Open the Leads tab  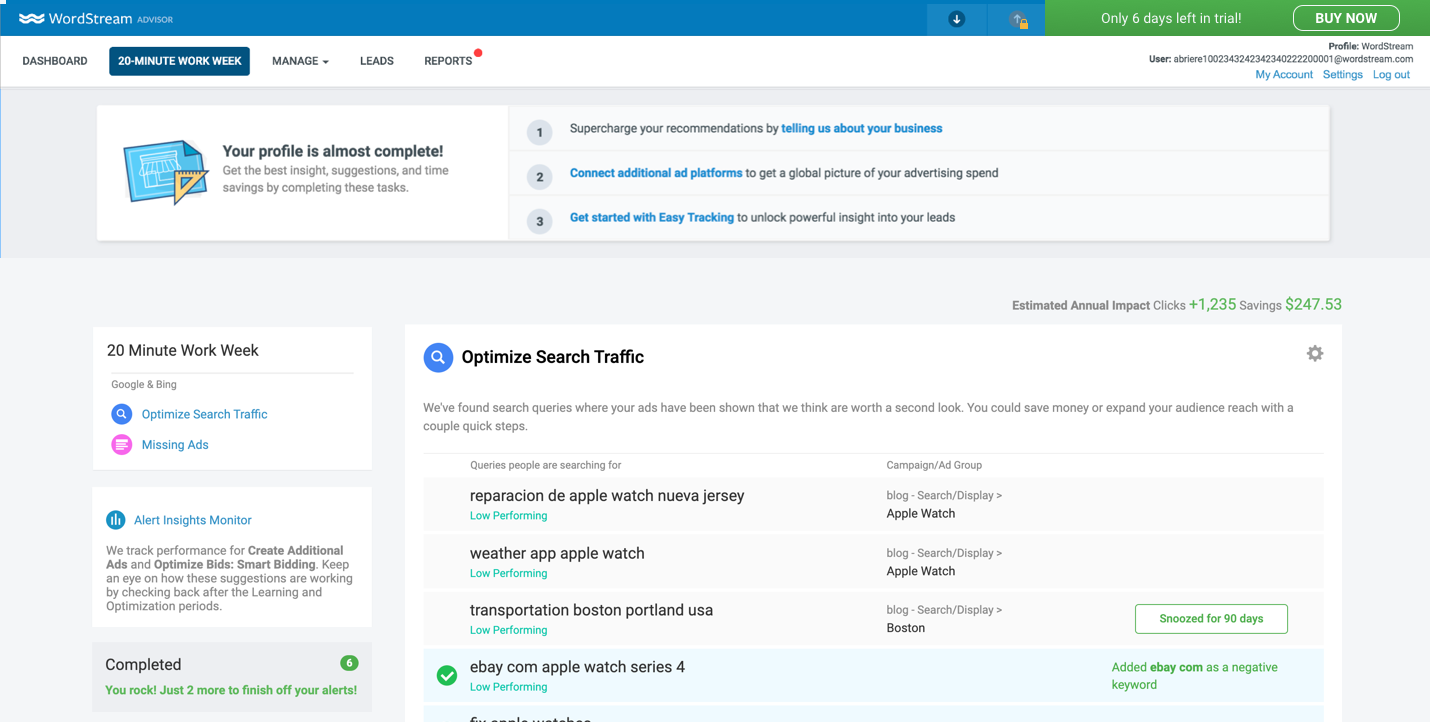point(377,61)
